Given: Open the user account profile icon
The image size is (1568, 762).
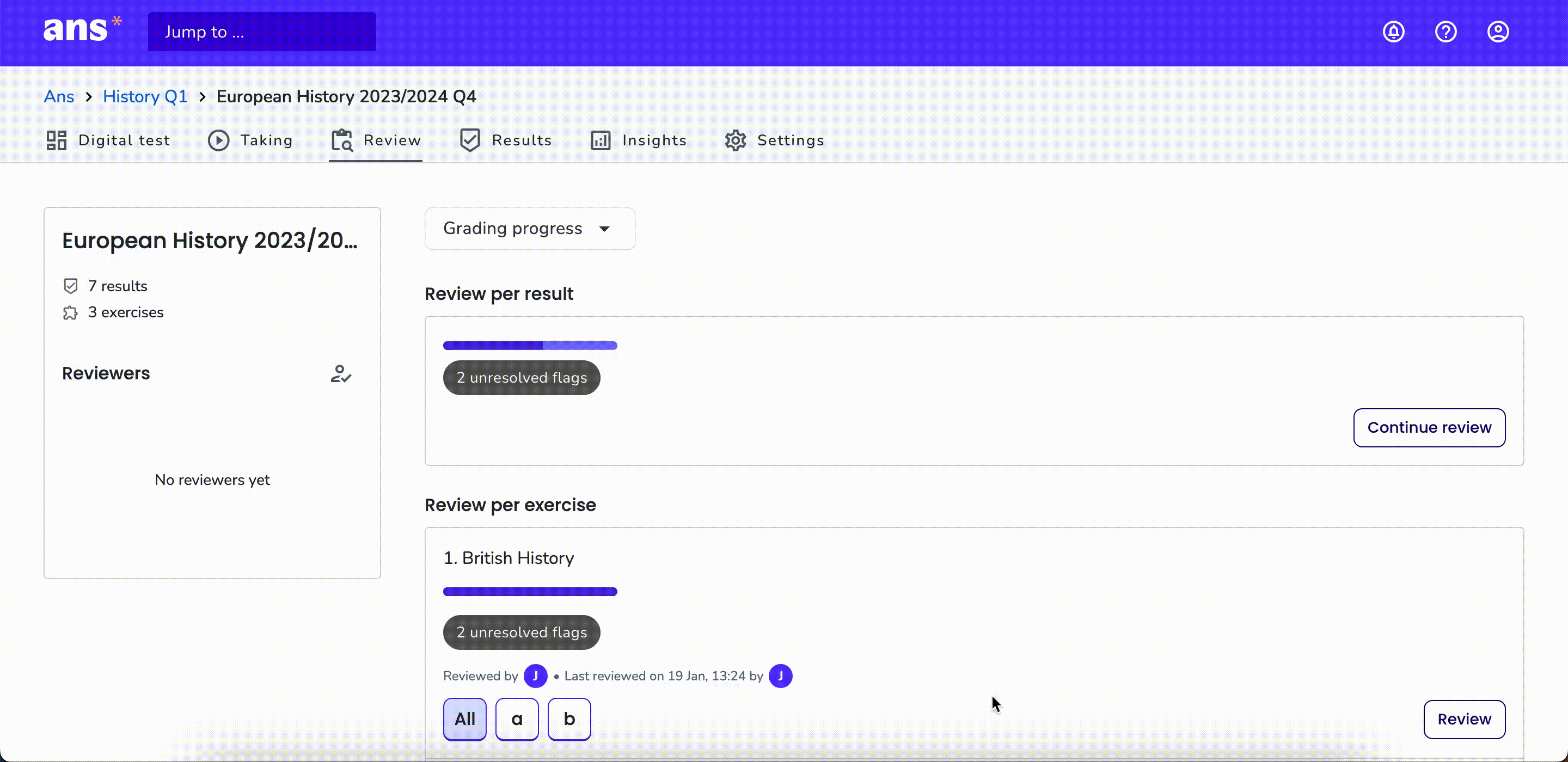Looking at the screenshot, I should (1498, 32).
